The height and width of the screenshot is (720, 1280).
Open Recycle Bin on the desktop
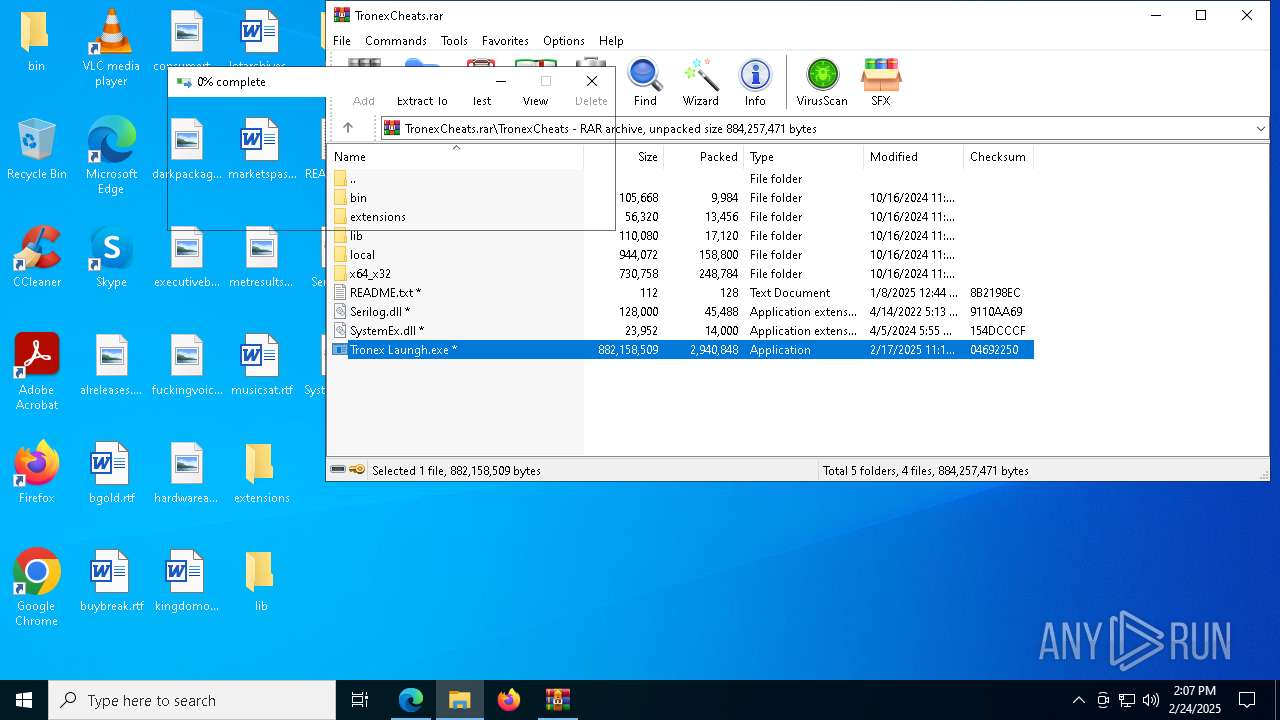tap(37, 148)
